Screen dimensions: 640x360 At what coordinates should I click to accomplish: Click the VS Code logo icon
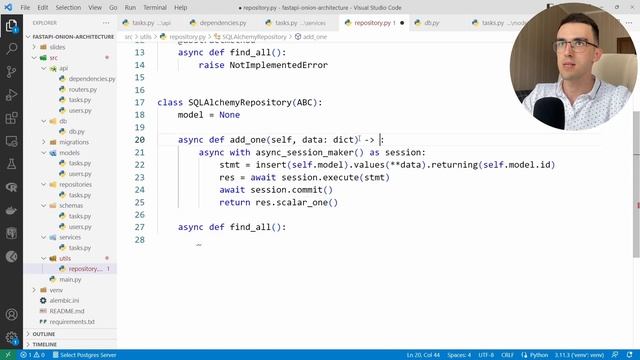click(x=8, y=7)
